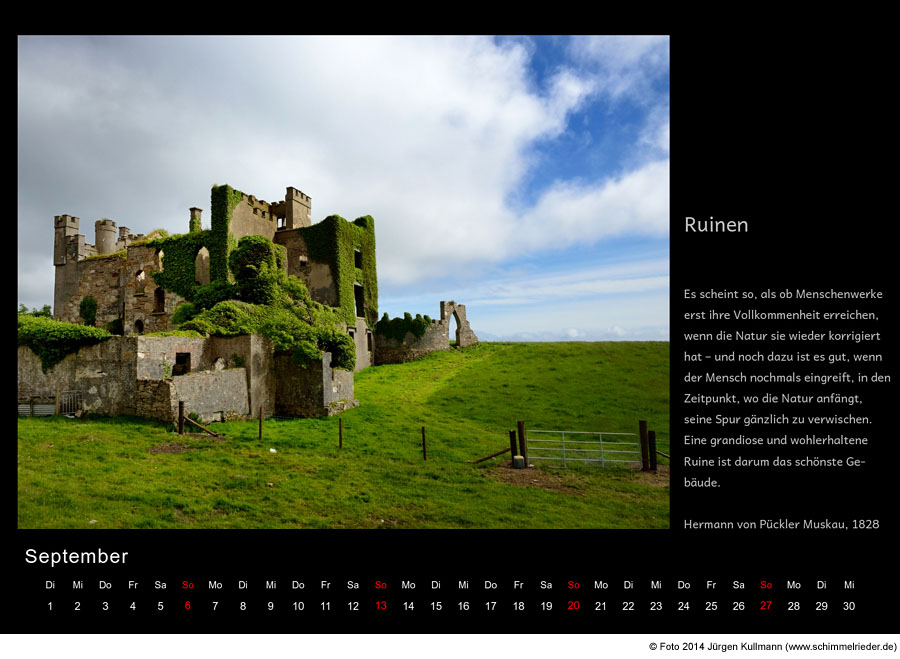Click the Hermann von Pückler Muskau attribution
The image size is (900, 659).
click(x=781, y=524)
